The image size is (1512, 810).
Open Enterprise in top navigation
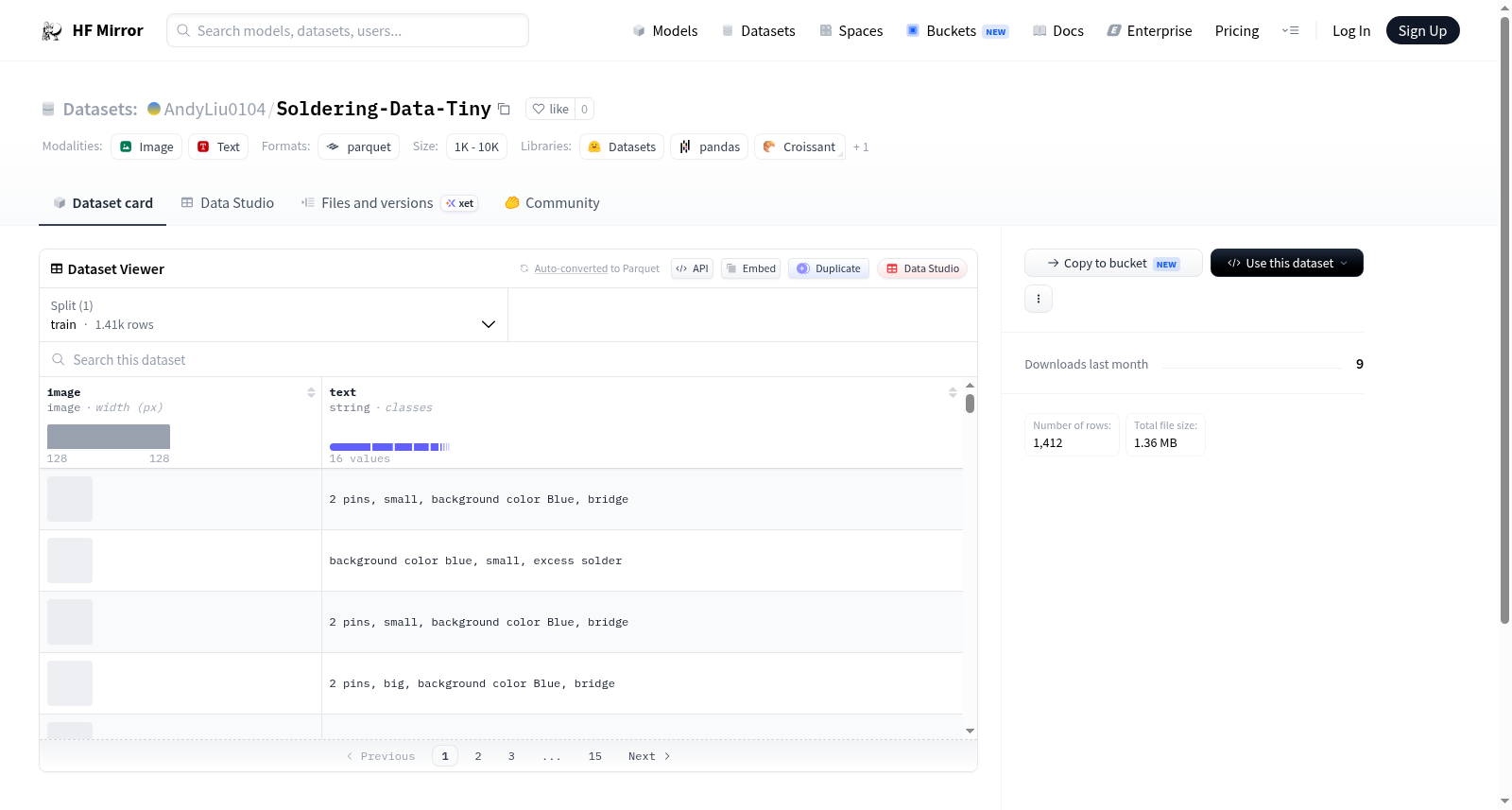(1150, 31)
